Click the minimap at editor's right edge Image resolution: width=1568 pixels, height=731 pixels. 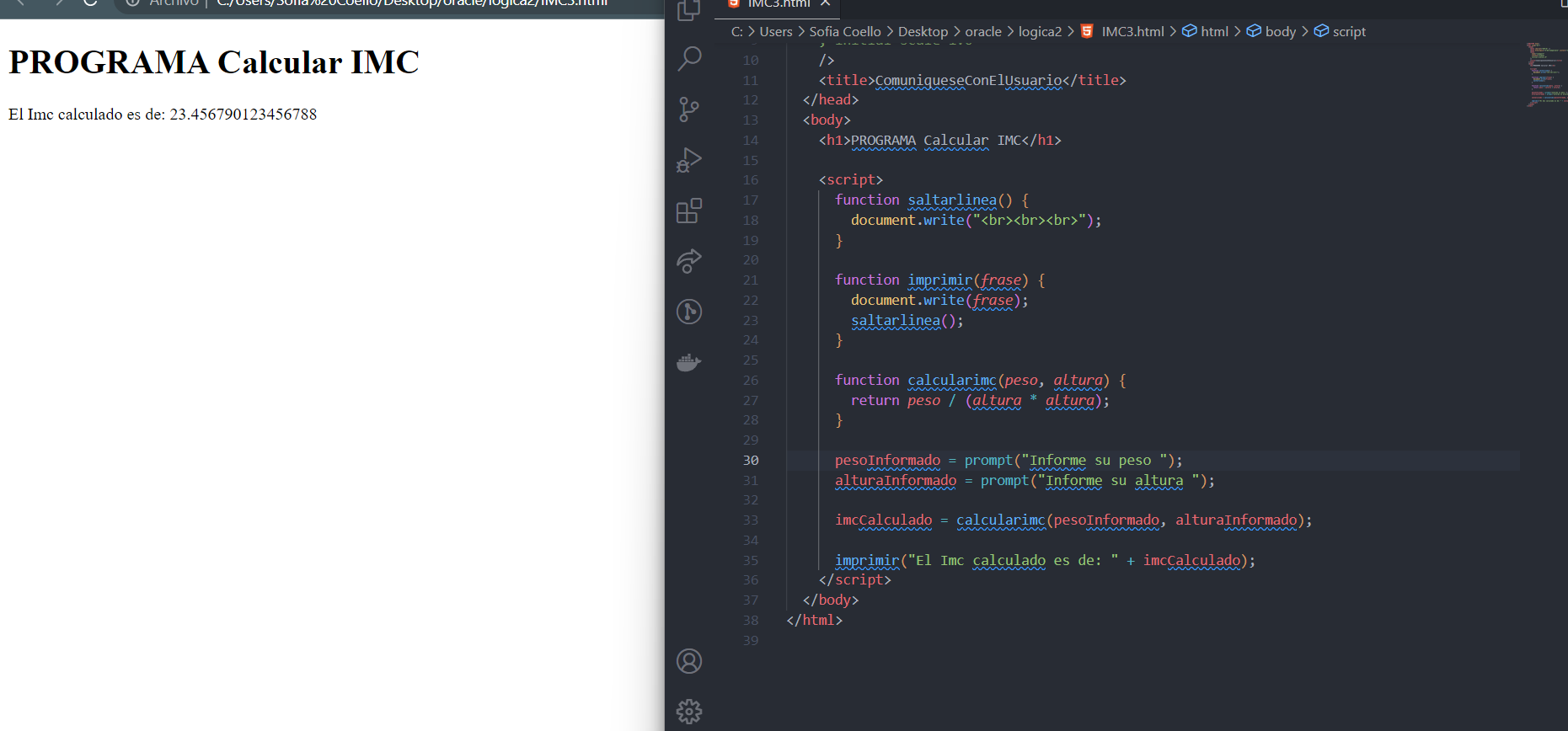pyautogui.click(x=1545, y=74)
